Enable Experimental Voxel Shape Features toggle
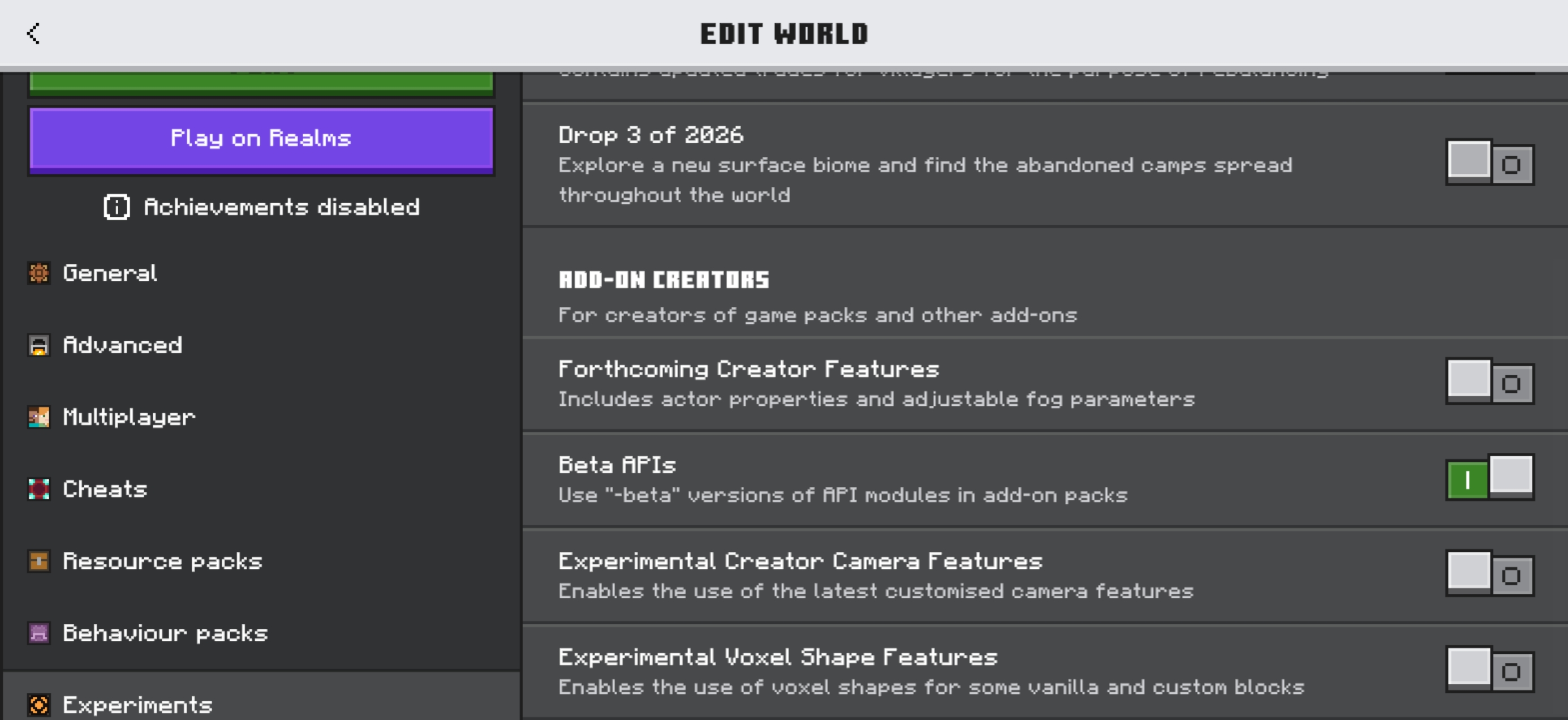The width and height of the screenshot is (1568, 720). pos(1489,670)
